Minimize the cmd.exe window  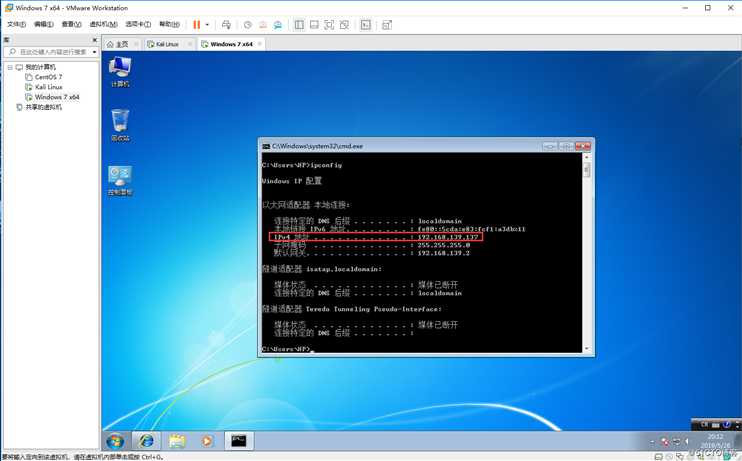[x=549, y=146]
